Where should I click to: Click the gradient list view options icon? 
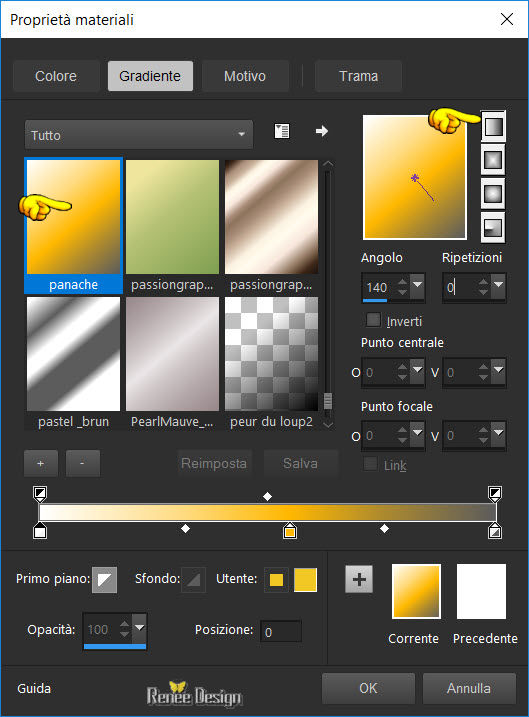tap(282, 131)
